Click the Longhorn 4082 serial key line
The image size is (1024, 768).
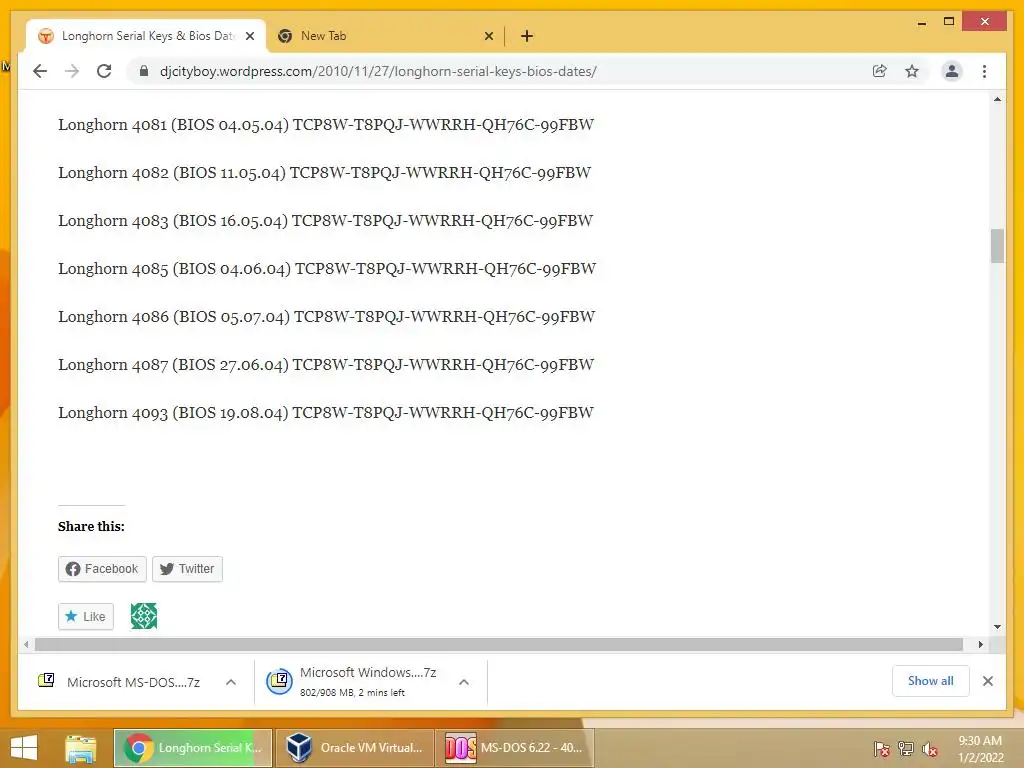(x=325, y=173)
